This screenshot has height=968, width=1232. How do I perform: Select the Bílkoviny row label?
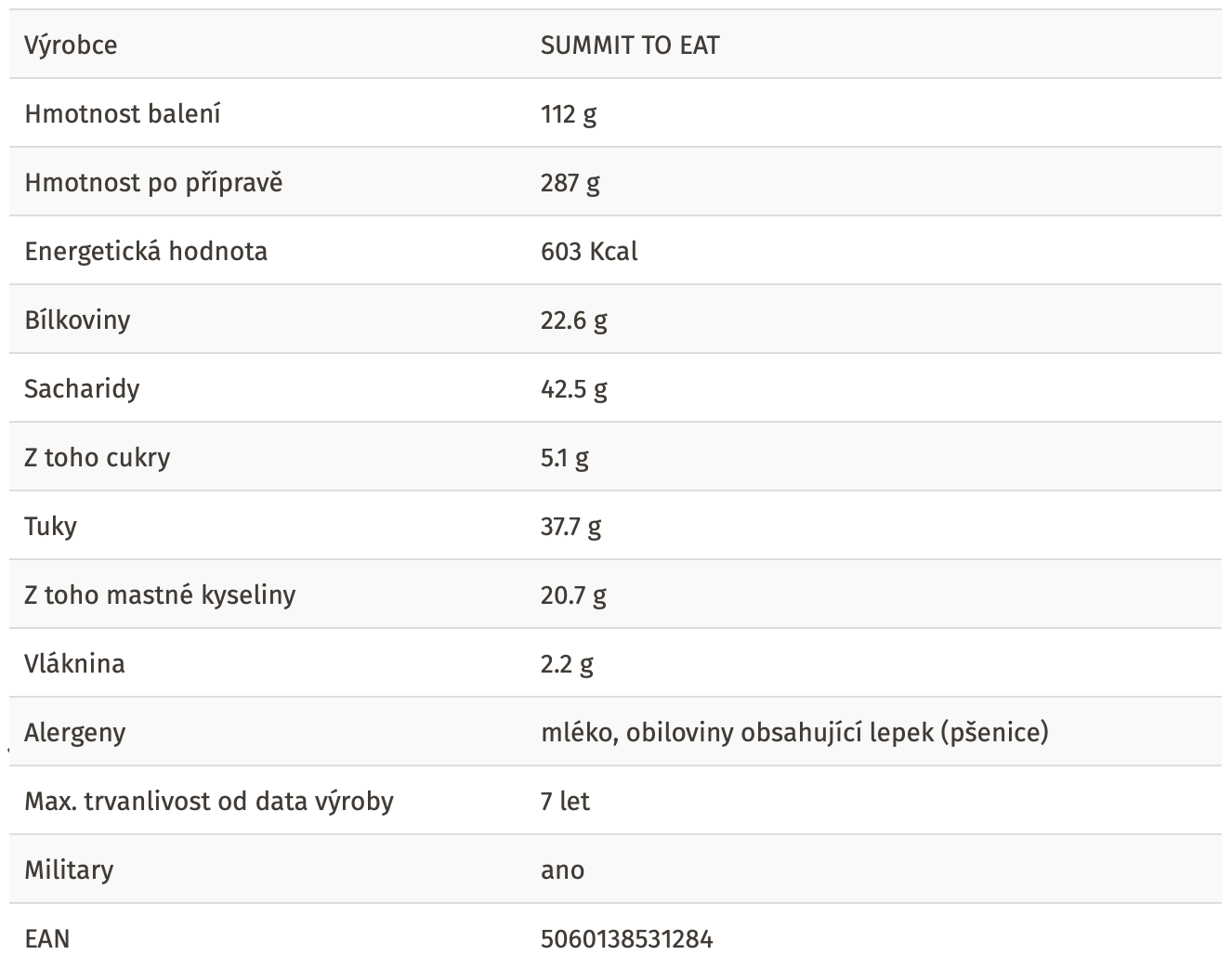[x=77, y=320]
